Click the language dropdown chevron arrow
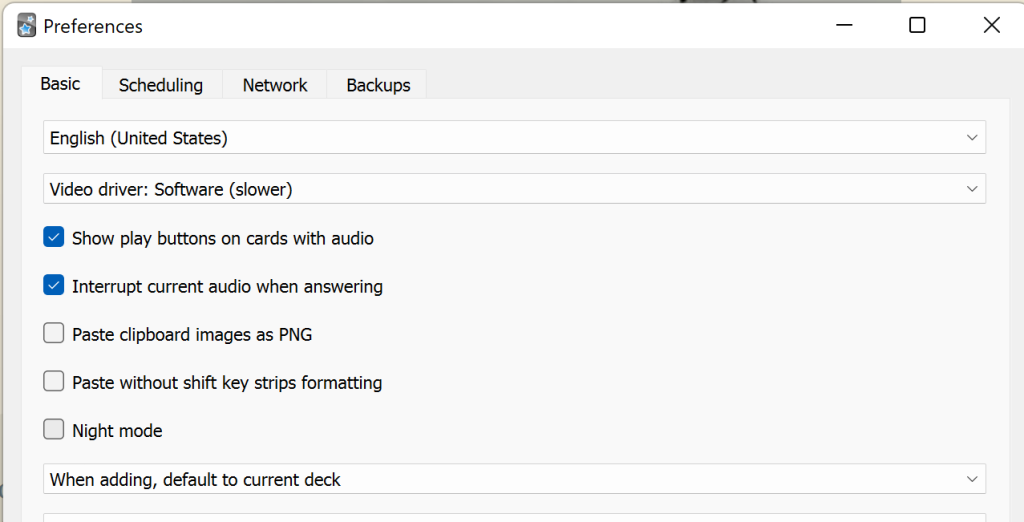Viewport: 1024px width, 522px height. [x=972, y=138]
